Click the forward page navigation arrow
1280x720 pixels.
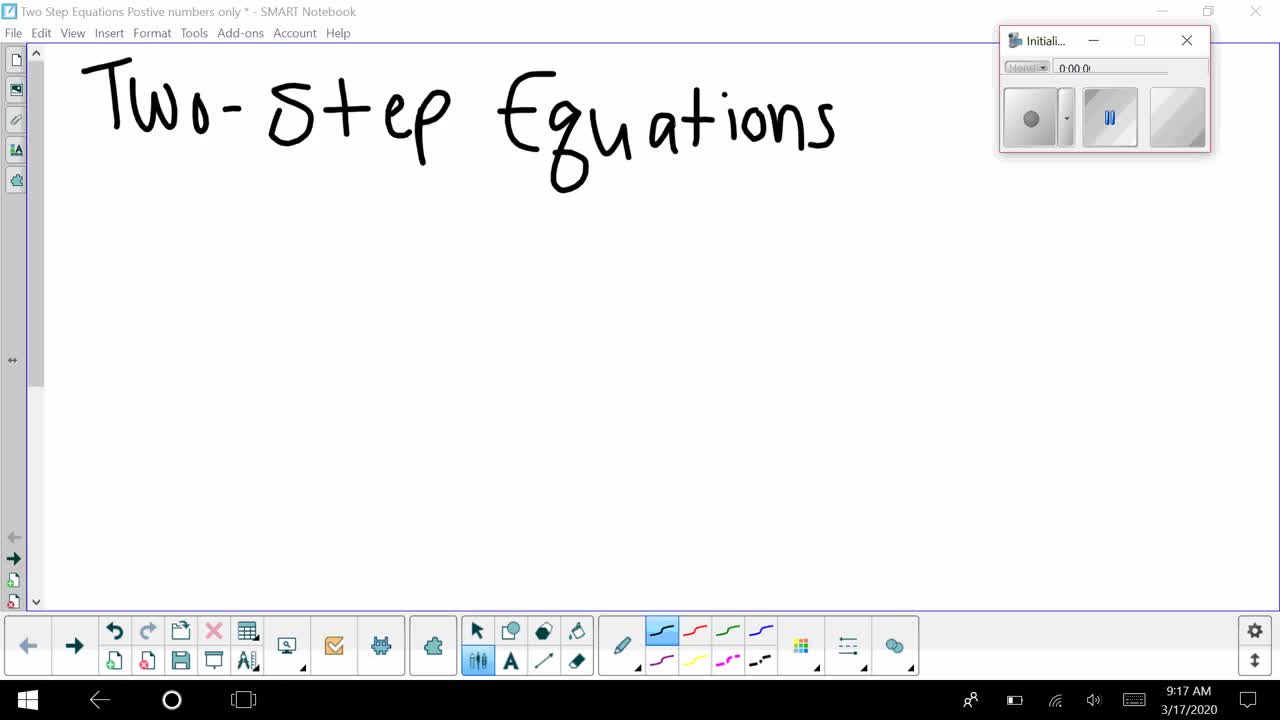click(x=73, y=645)
